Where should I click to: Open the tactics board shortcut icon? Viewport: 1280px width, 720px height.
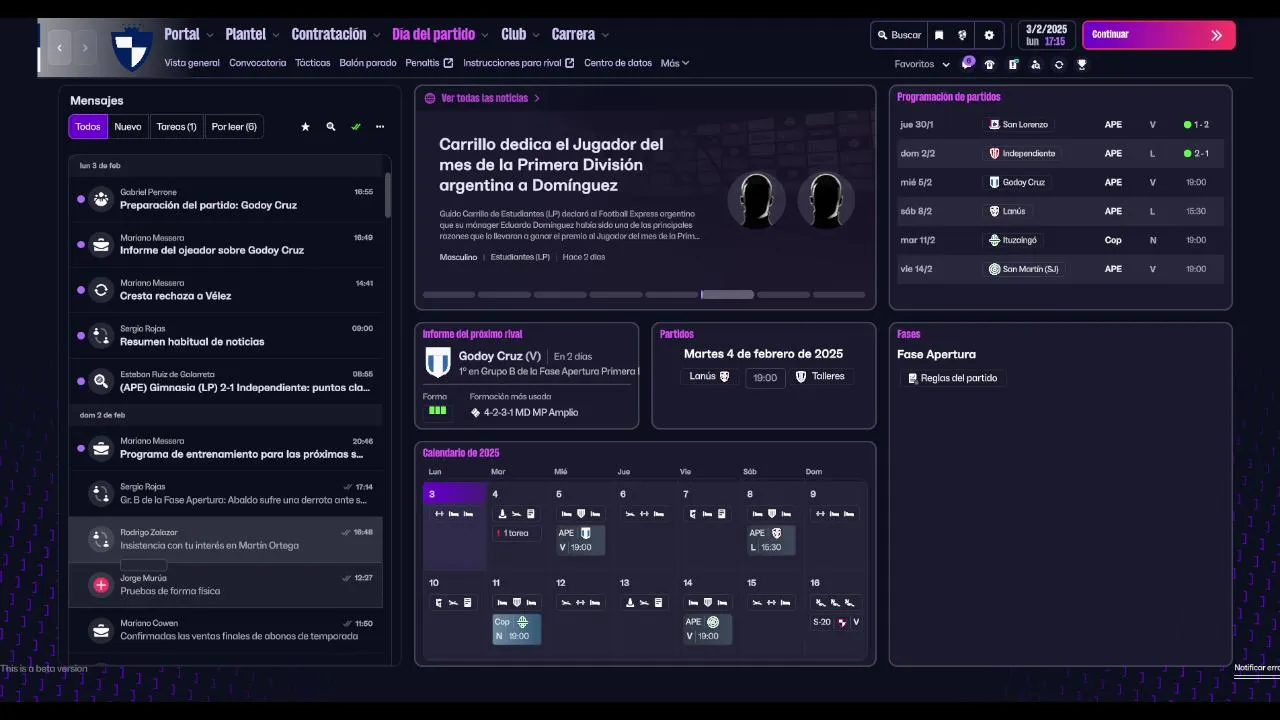[x=1013, y=64]
